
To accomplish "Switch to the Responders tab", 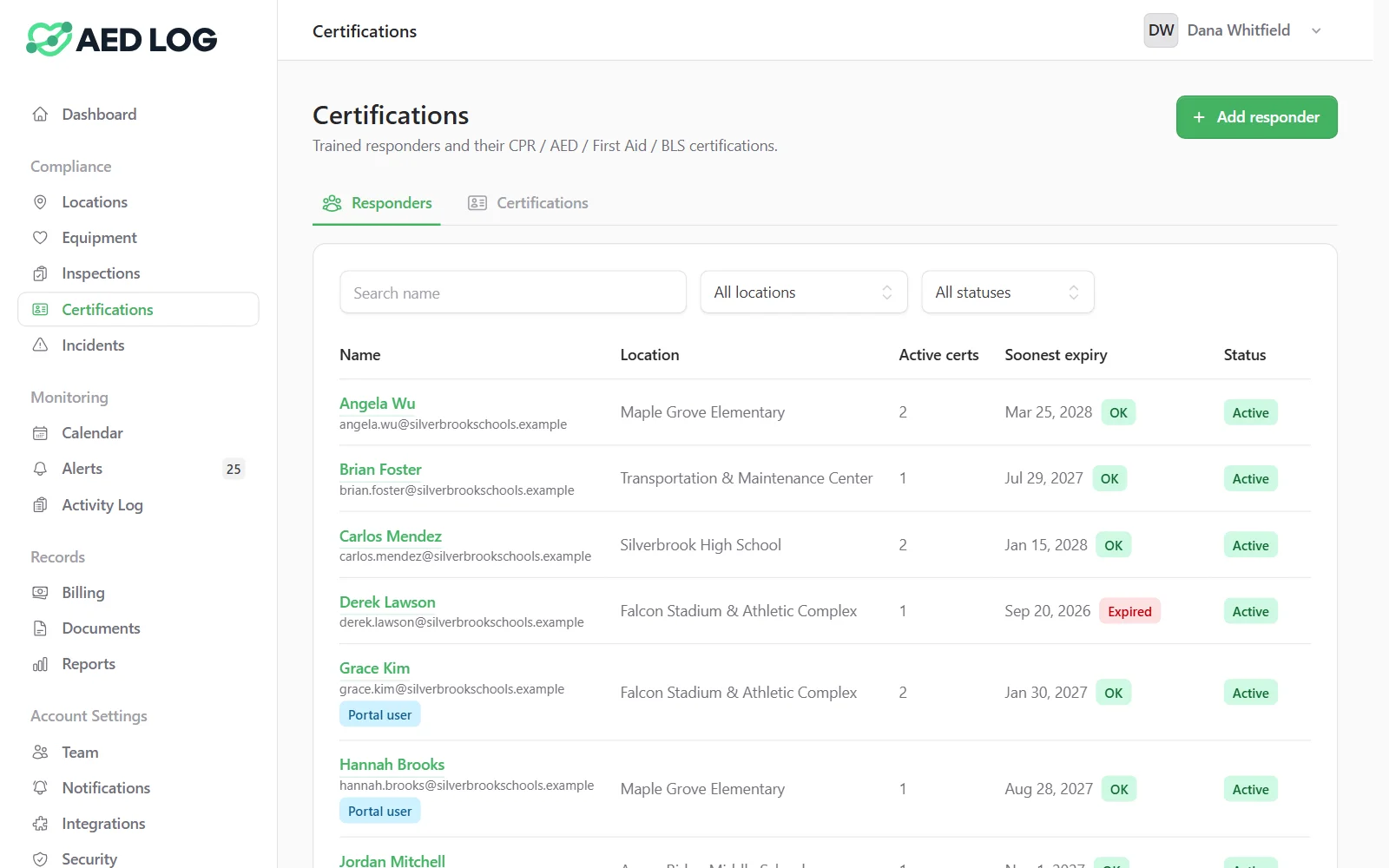I will pyautogui.click(x=377, y=203).
